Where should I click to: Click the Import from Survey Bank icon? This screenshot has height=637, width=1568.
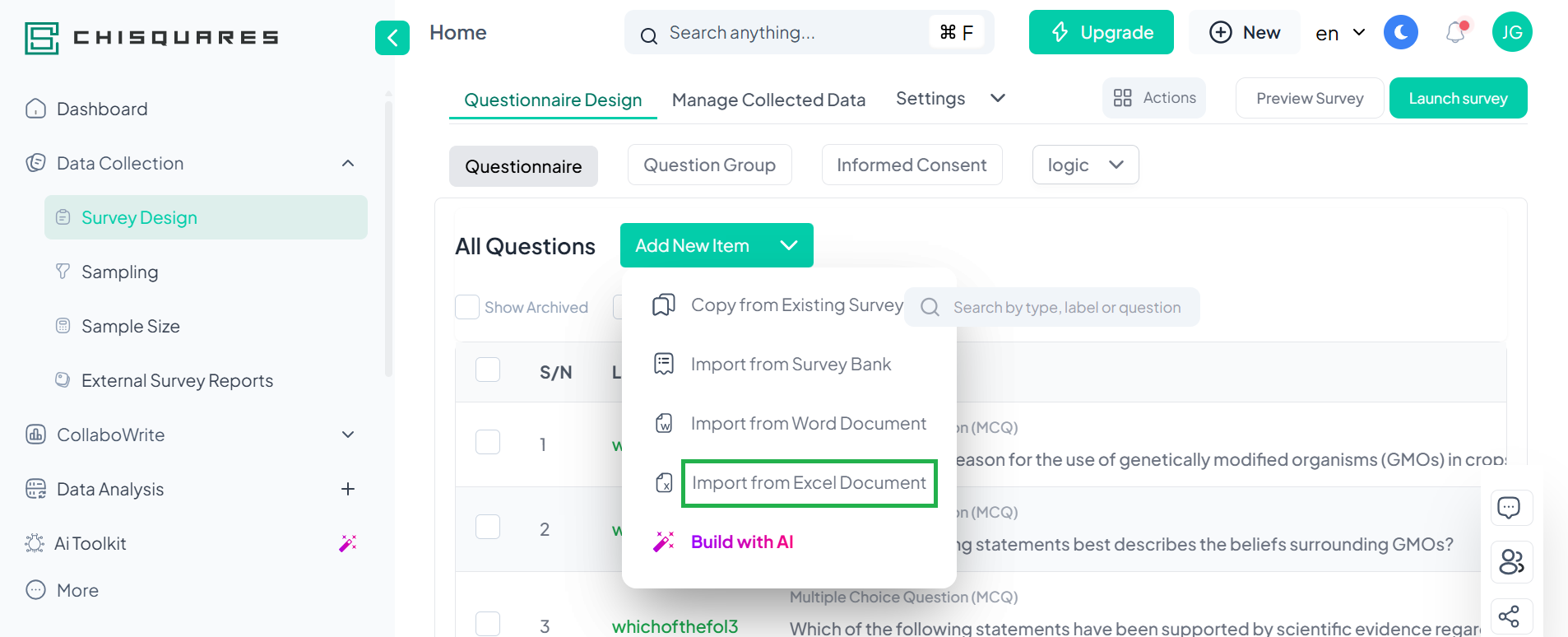click(664, 364)
